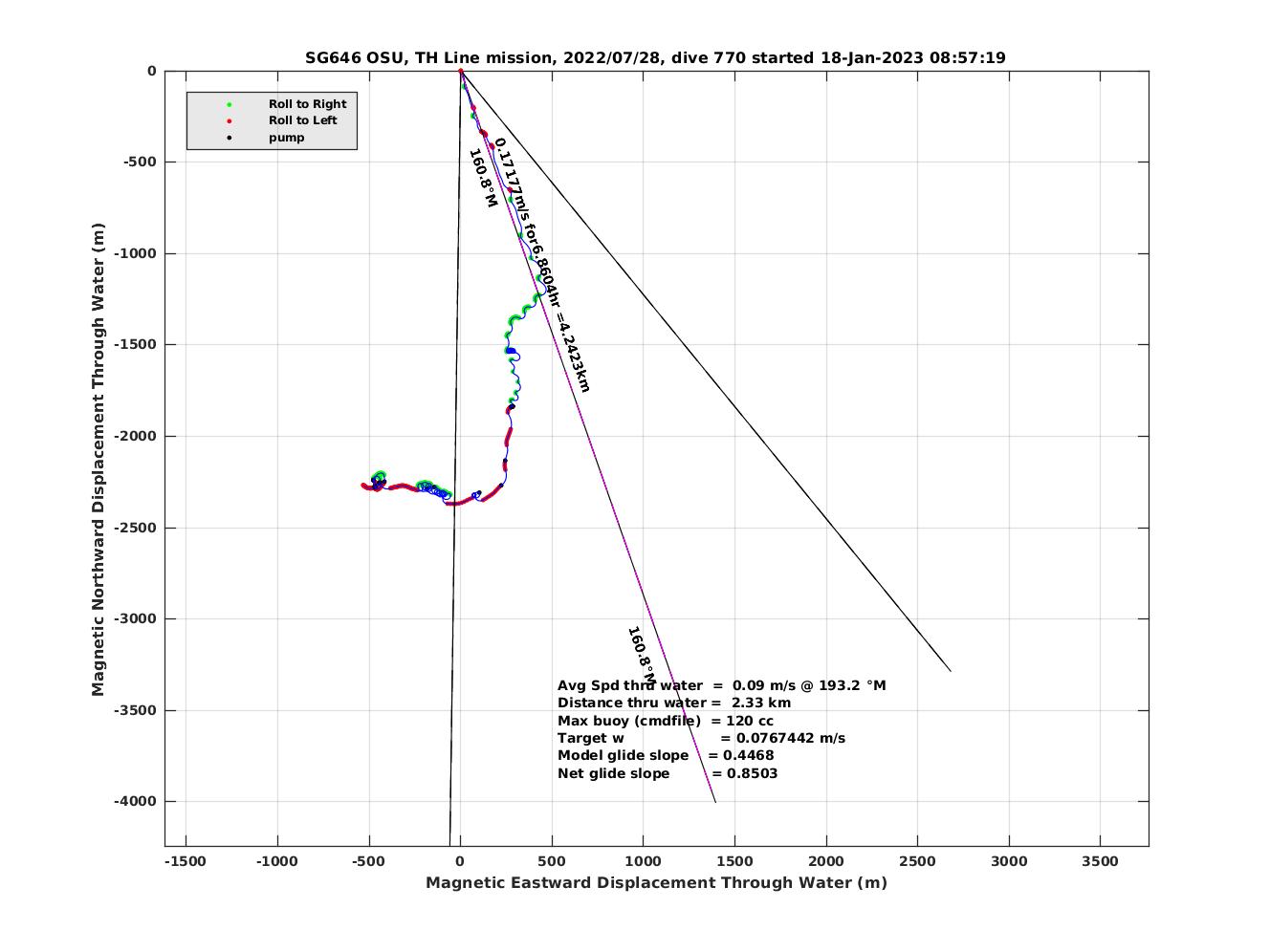Click the lower "160.8°M" label above the stats text
Image resolution: width=1270 pixels, height=952 pixels.
tap(642, 655)
